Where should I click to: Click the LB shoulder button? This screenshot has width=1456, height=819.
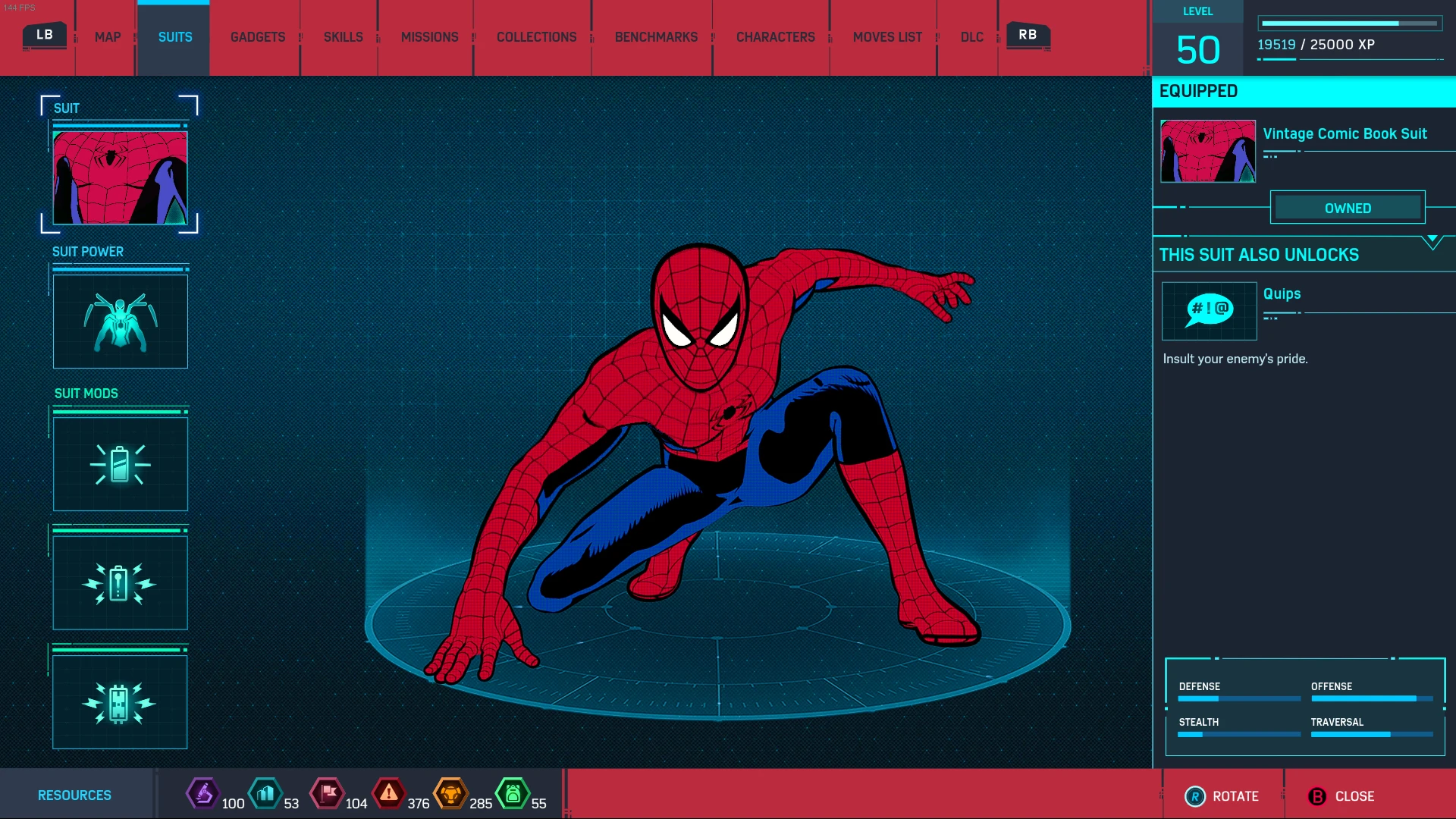pos(45,35)
